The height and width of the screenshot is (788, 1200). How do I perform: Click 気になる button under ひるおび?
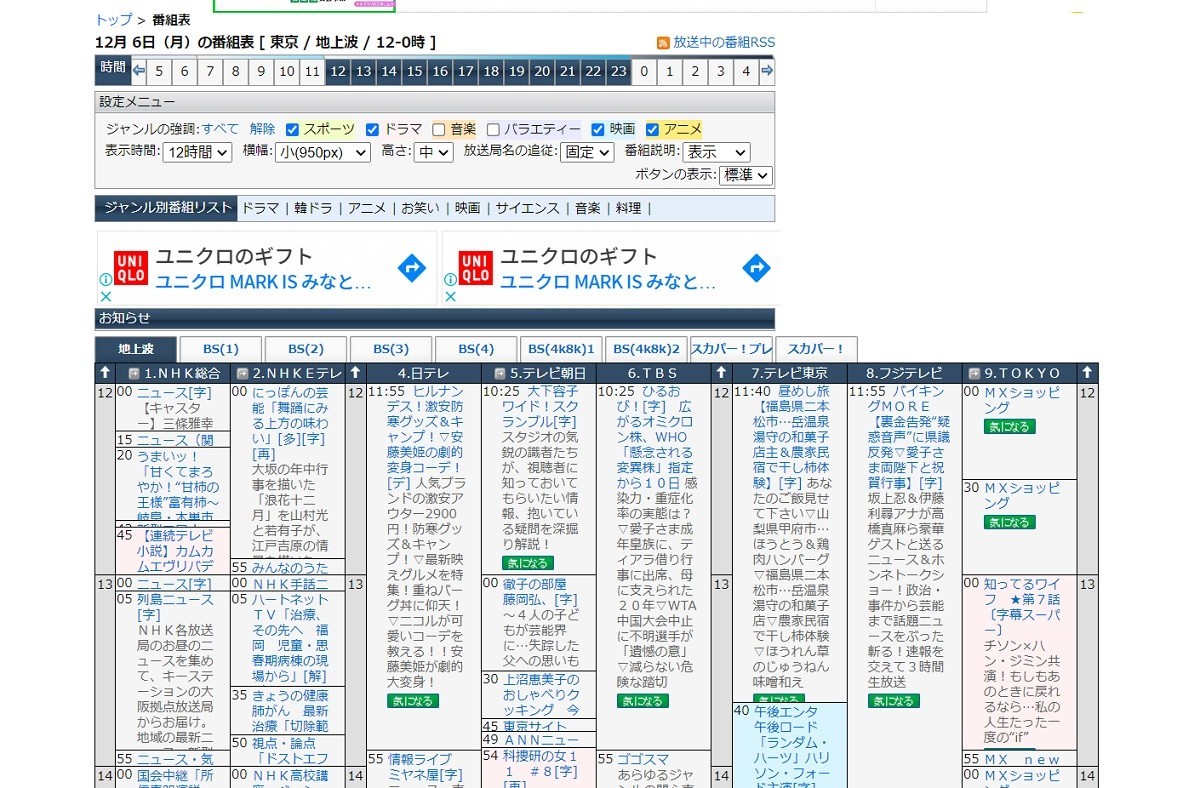[642, 701]
